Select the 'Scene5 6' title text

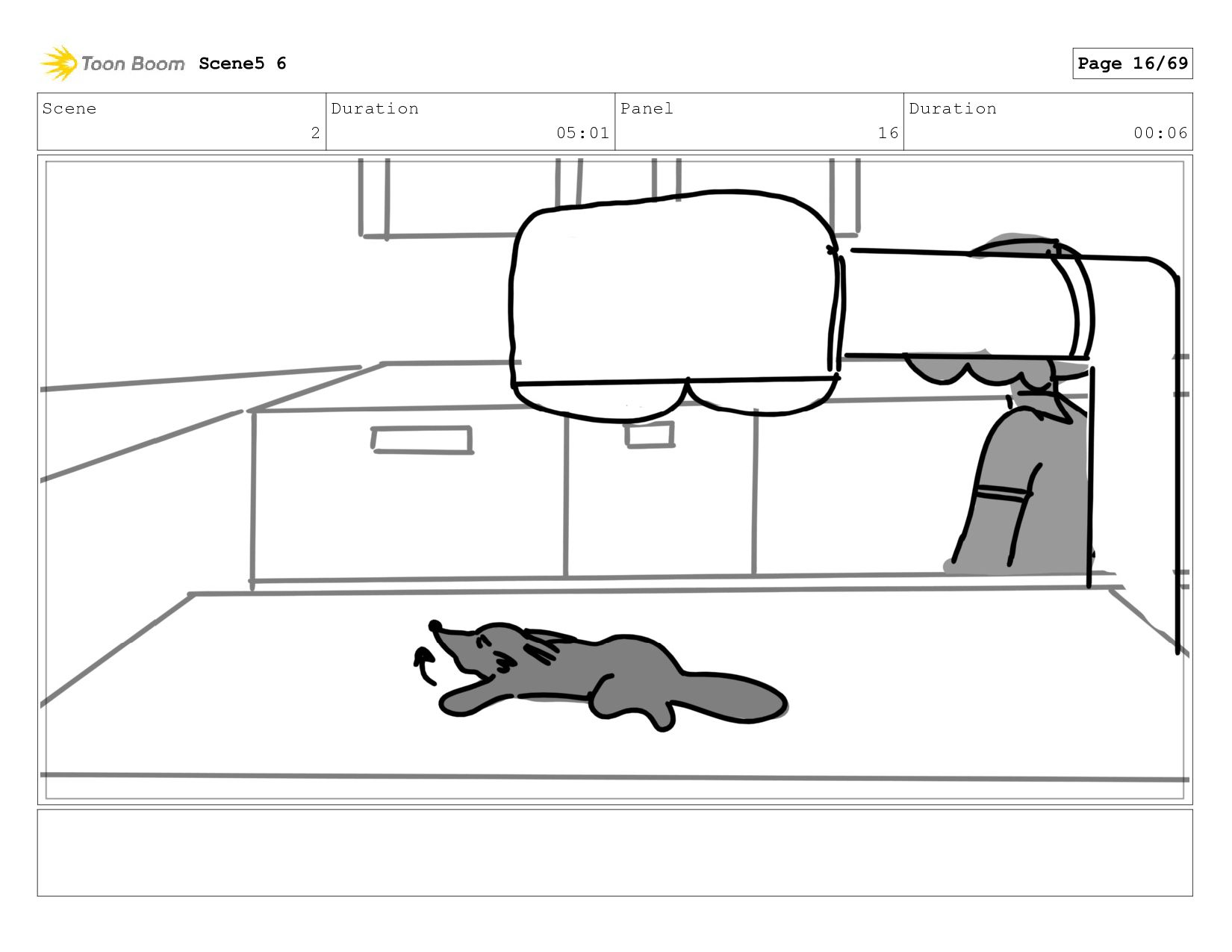coord(243,63)
